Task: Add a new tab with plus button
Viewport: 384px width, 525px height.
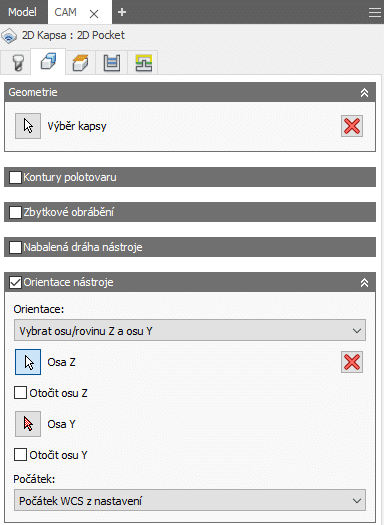Action: click(122, 12)
